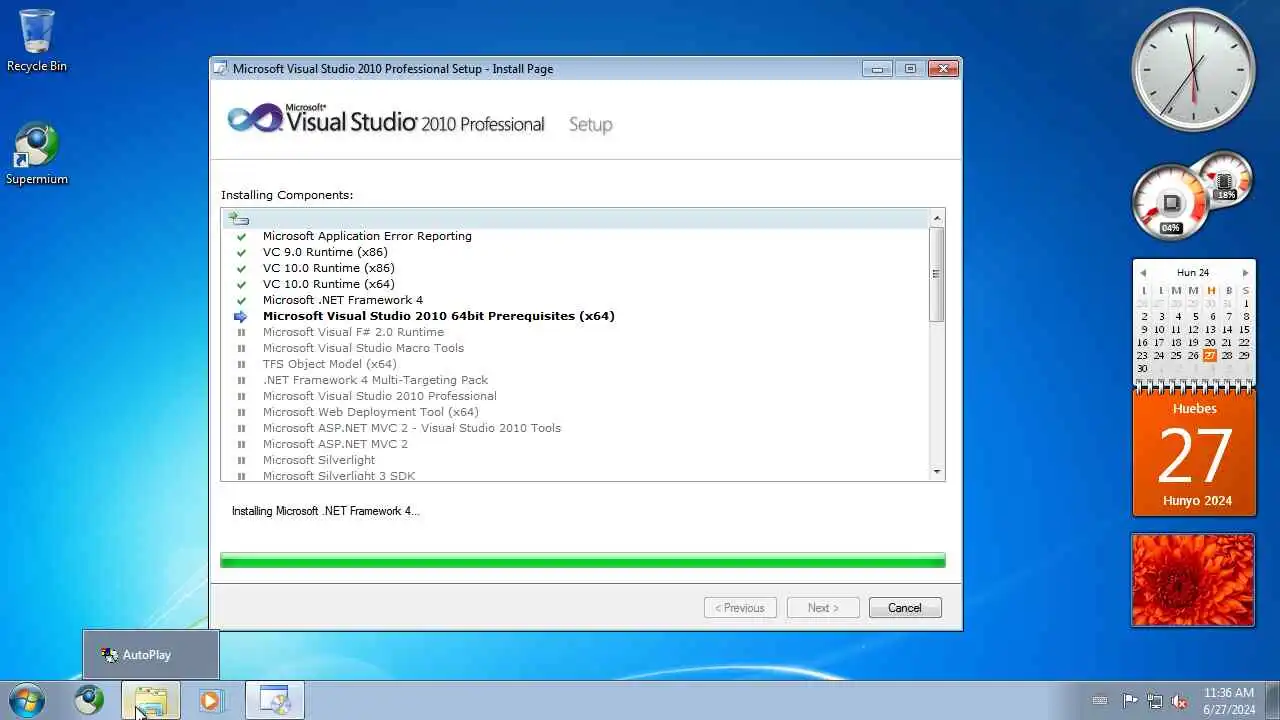Select calendar date 27 in month grid
The image size is (1280, 720).
1210,356
